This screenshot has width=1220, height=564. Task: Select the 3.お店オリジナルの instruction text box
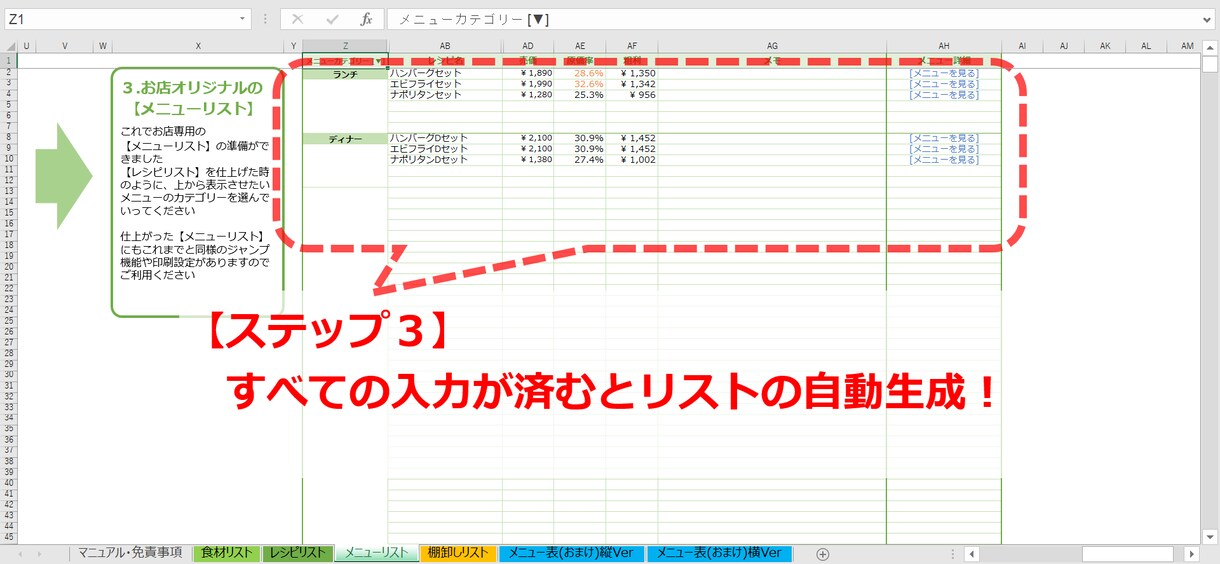click(198, 191)
